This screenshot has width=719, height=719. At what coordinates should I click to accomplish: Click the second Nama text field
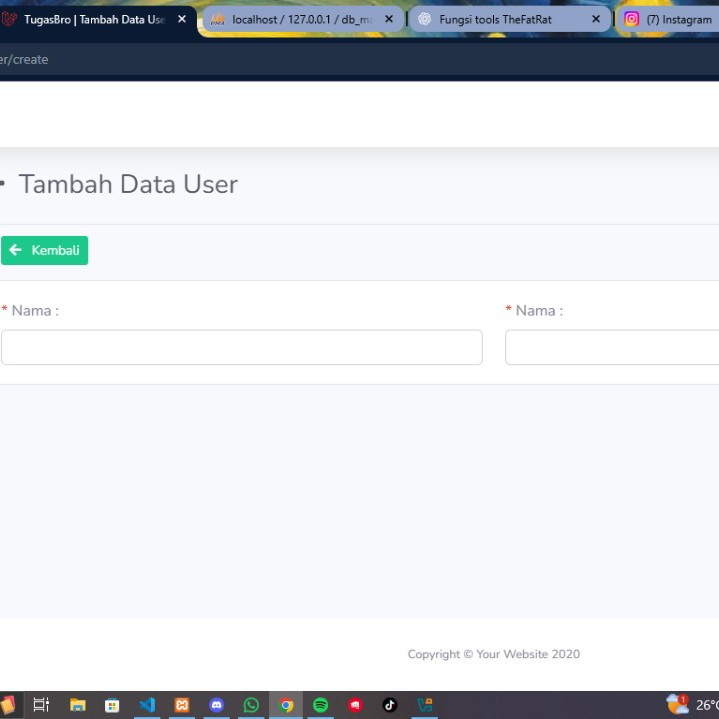pos(611,347)
